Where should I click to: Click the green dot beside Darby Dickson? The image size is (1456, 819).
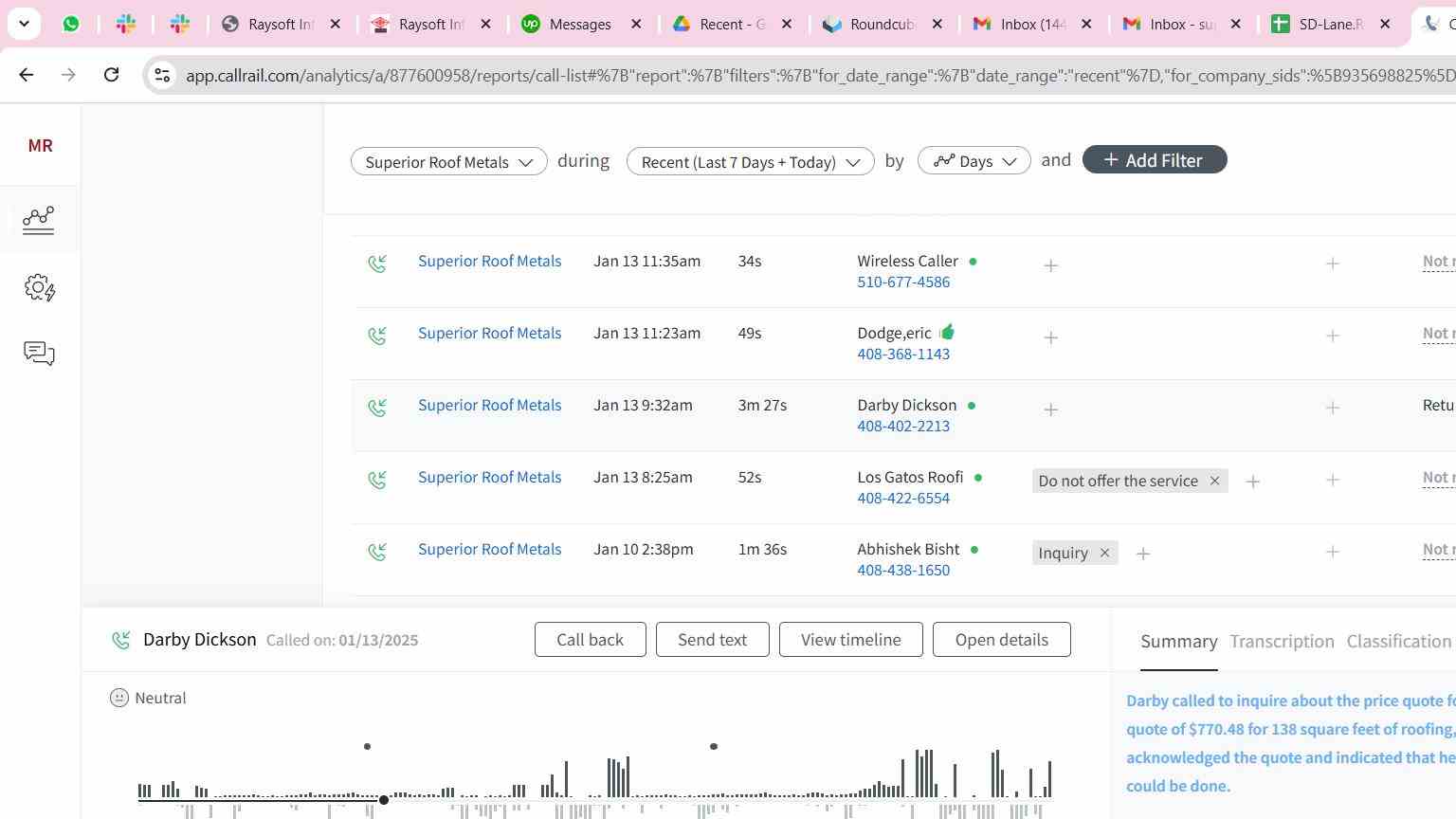click(971, 405)
